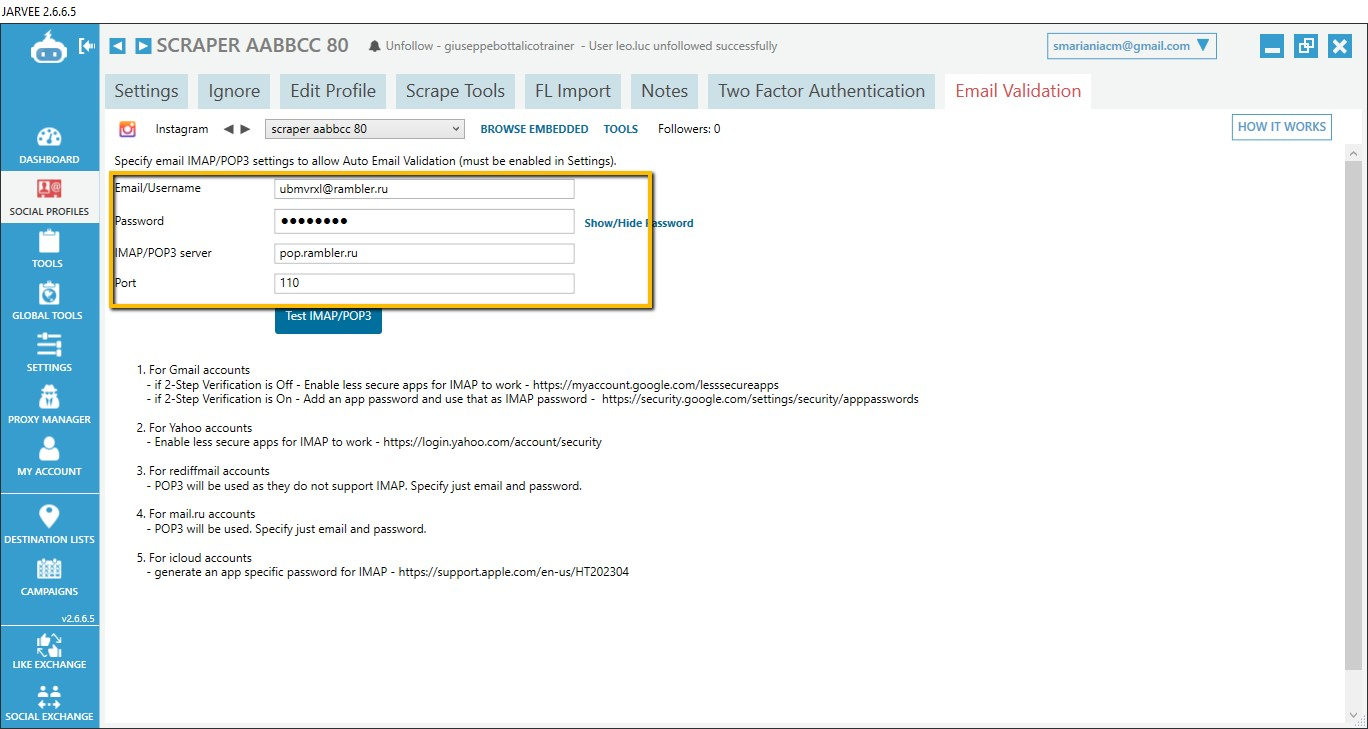The height and width of the screenshot is (729, 1368).
Task: Open Like Exchange in sidebar
Action: coord(49,651)
